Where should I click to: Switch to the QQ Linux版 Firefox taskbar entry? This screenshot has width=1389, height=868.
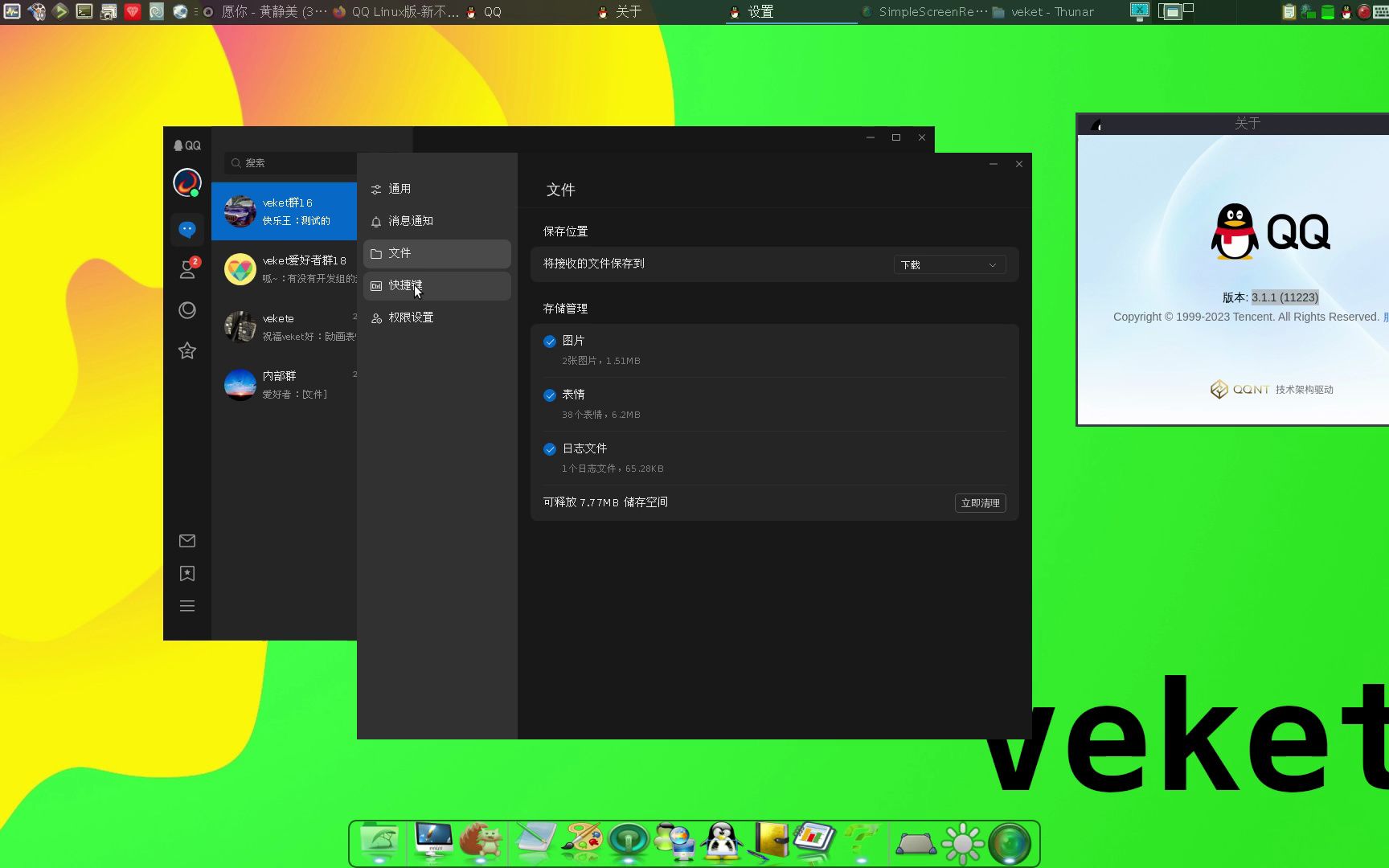[x=395, y=12]
